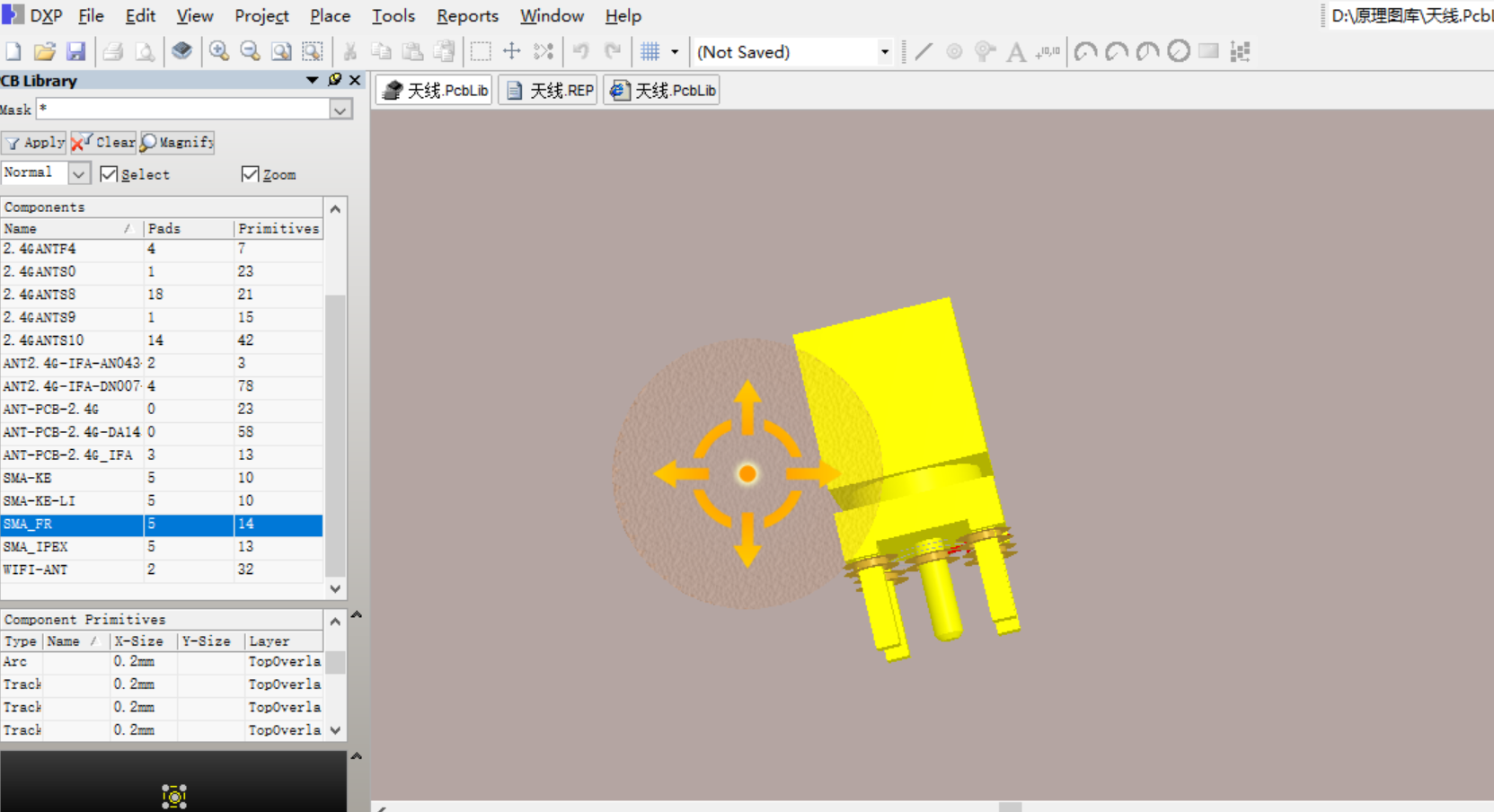Switch to the first 天线.PcbLib tab
This screenshot has width=1494, height=812.
pos(435,90)
